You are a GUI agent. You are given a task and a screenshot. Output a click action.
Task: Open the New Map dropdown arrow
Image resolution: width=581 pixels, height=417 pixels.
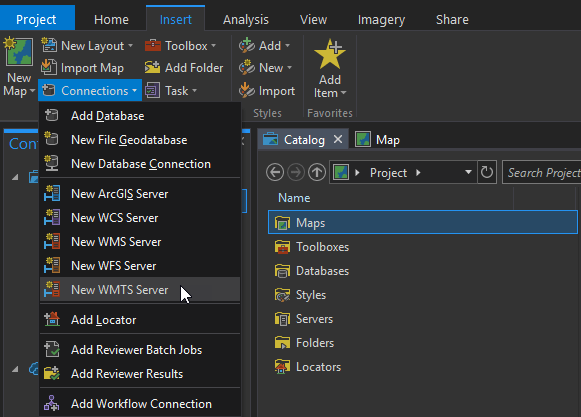(33, 91)
